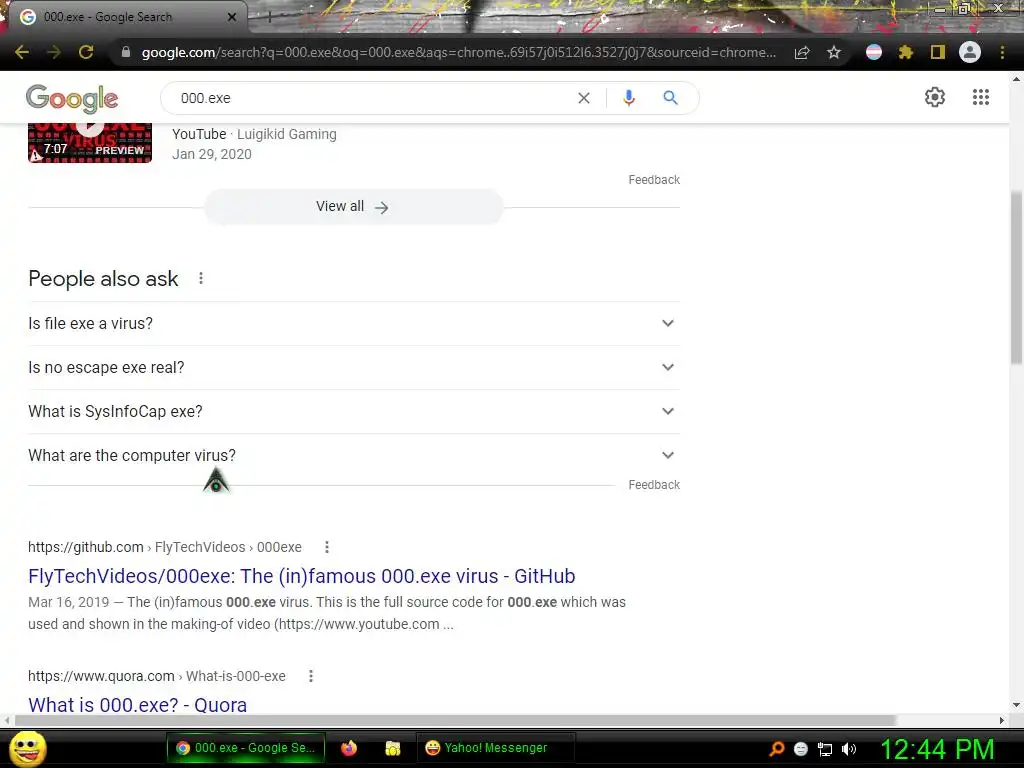This screenshot has height=768, width=1024.
Task: Click the horizontal scrollbar thumb
Action: [x=455, y=720]
